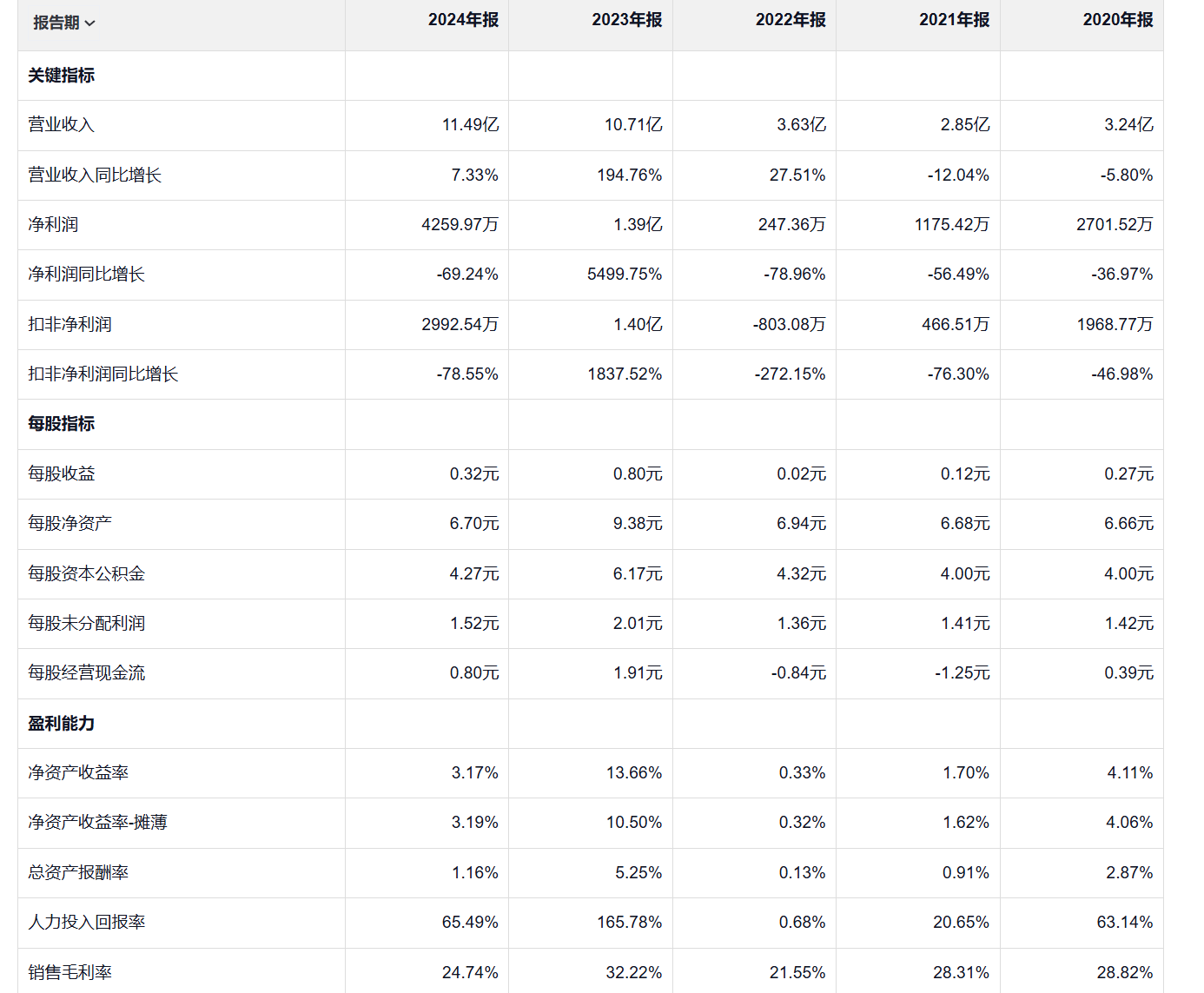Select the 销售毛利率 row label
The image size is (1204, 993).
[x=69, y=973]
